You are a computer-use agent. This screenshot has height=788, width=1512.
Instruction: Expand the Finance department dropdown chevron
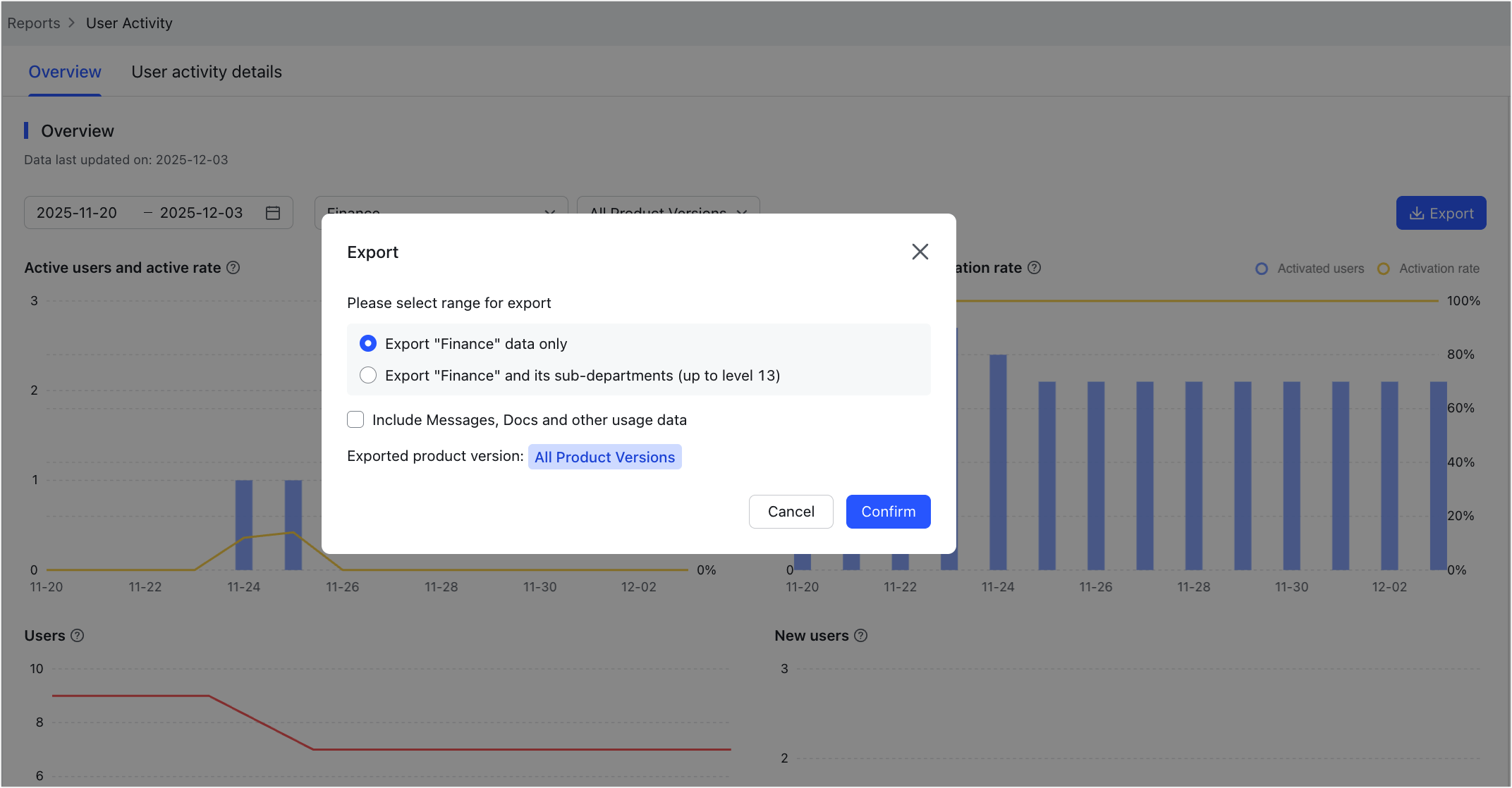click(550, 211)
